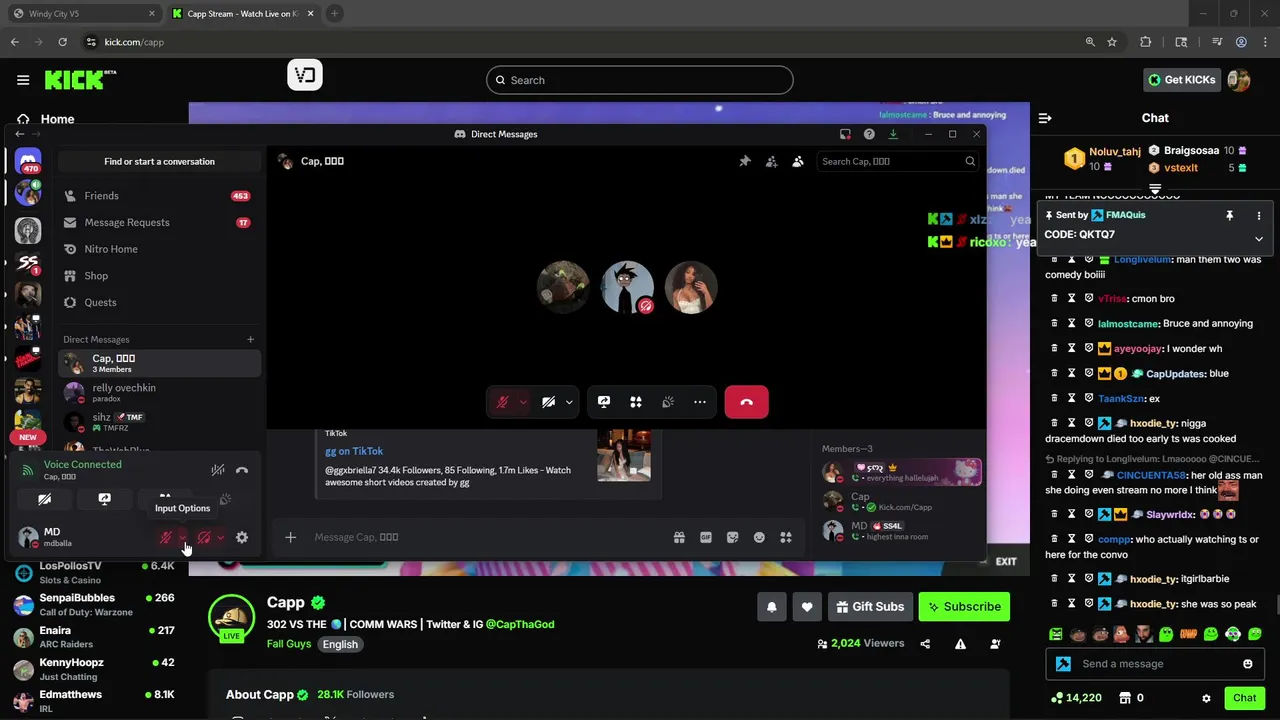Collapse Kick chat panel icon
The image size is (1280, 720).
coord(1045,118)
